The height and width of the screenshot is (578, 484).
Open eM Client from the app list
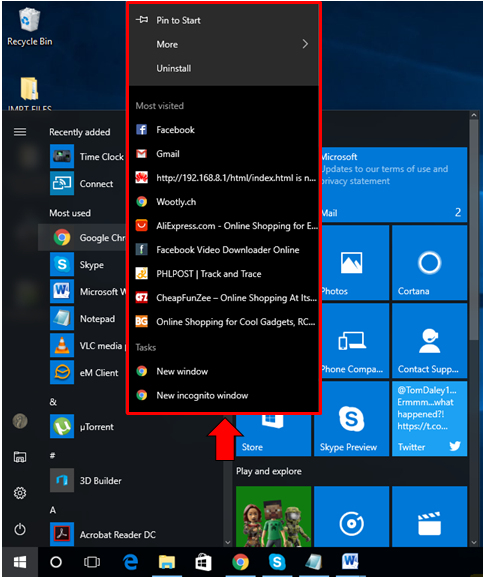coord(87,373)
